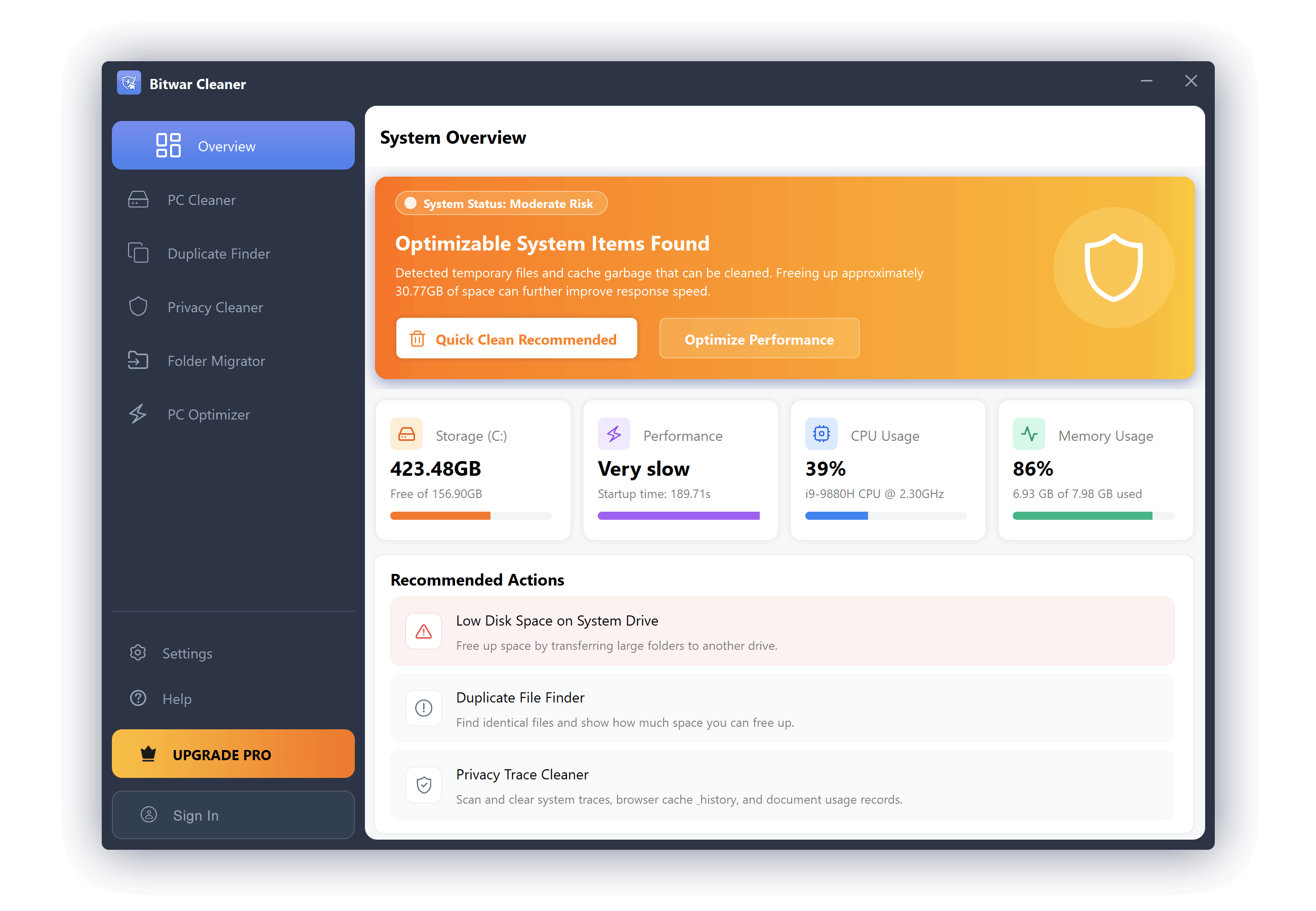The image size is (1316, 911).
Task: Click the CPU Usage chip icon
Action: click(x=821, y=434)
